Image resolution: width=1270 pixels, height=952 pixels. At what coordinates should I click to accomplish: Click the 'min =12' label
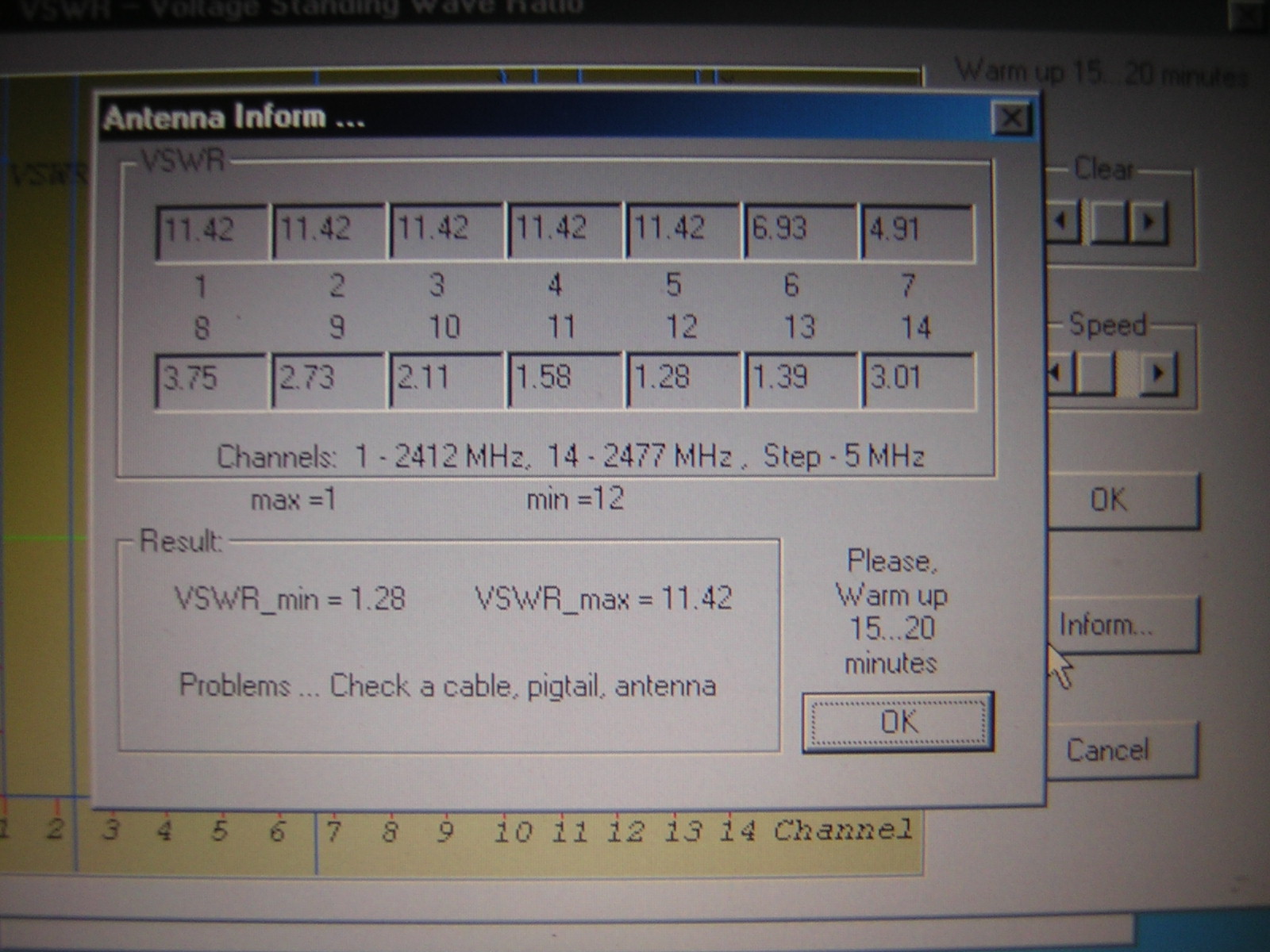click(x=575, y=499)
